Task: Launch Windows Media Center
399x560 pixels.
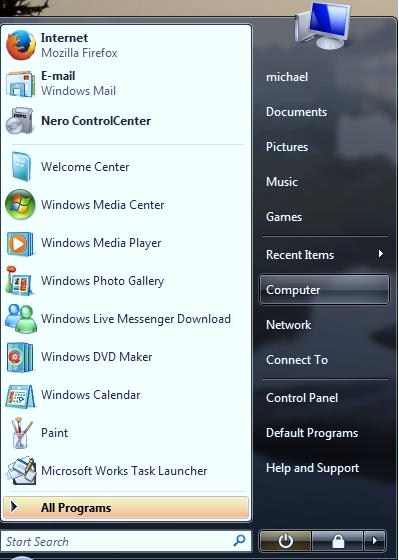Action: (x=126, y=205)
